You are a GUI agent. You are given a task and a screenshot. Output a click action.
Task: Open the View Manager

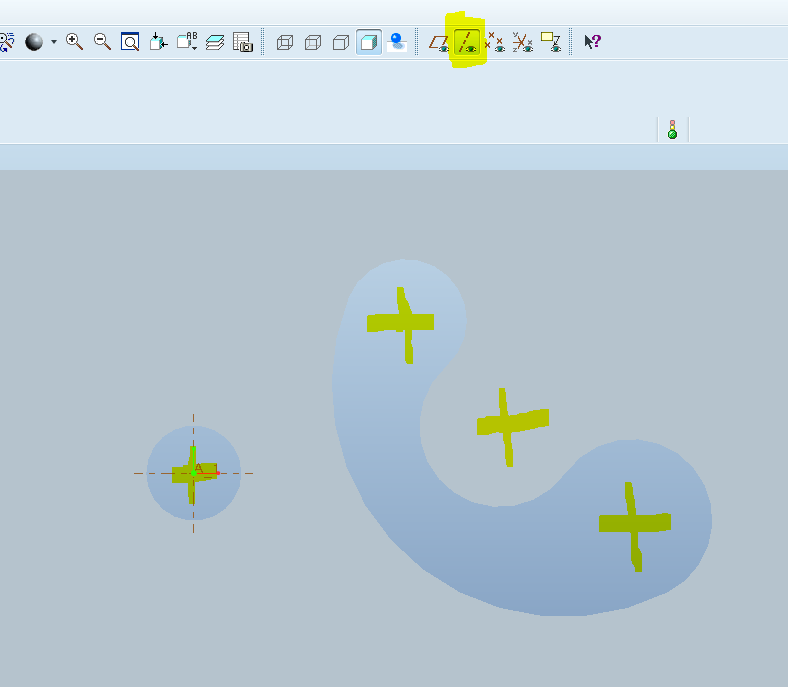coord(243,42)
